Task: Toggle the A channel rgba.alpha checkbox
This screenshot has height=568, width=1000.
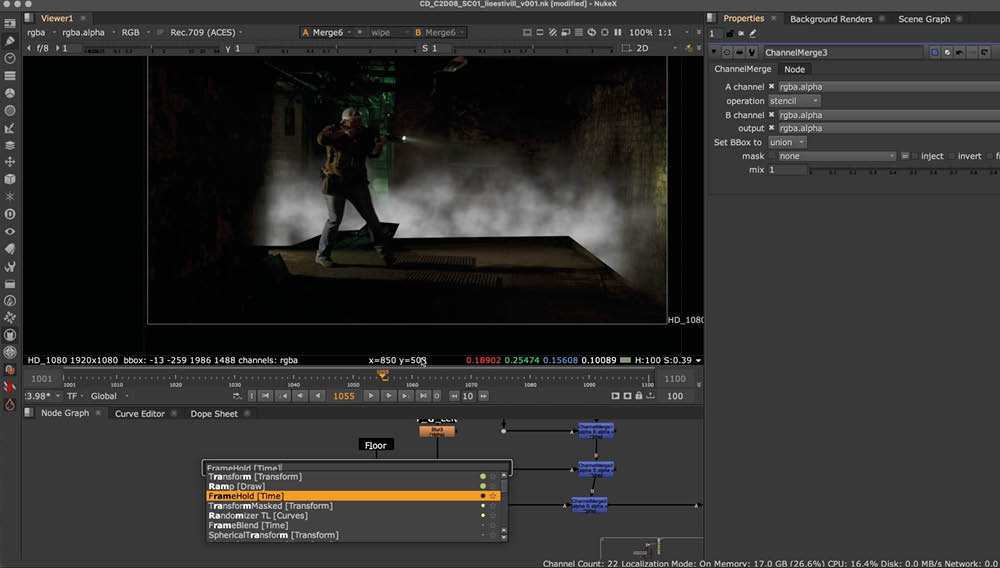Action: (771, 87)
